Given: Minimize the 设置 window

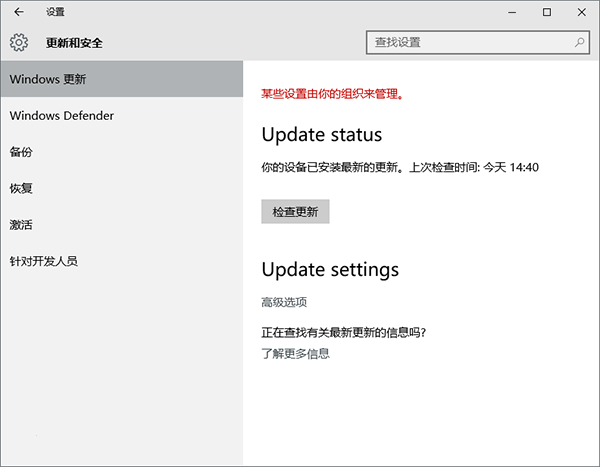Looking at the screenshot, I should [512, 12].
